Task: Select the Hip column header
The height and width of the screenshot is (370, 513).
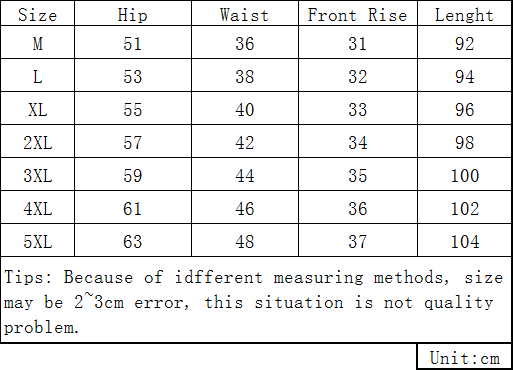Action: [x=132, y=15]
